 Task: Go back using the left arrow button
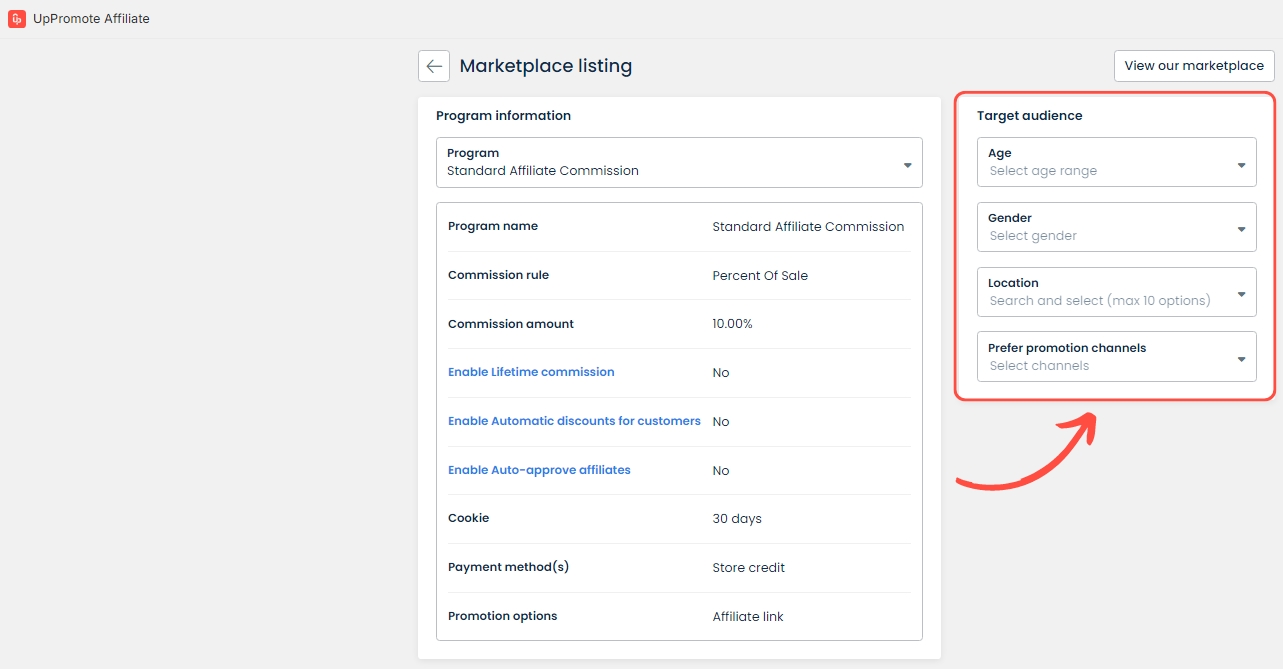click(434, 66)
